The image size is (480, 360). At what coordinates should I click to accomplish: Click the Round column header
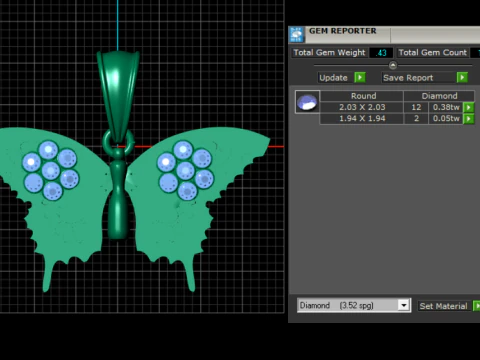363,96
